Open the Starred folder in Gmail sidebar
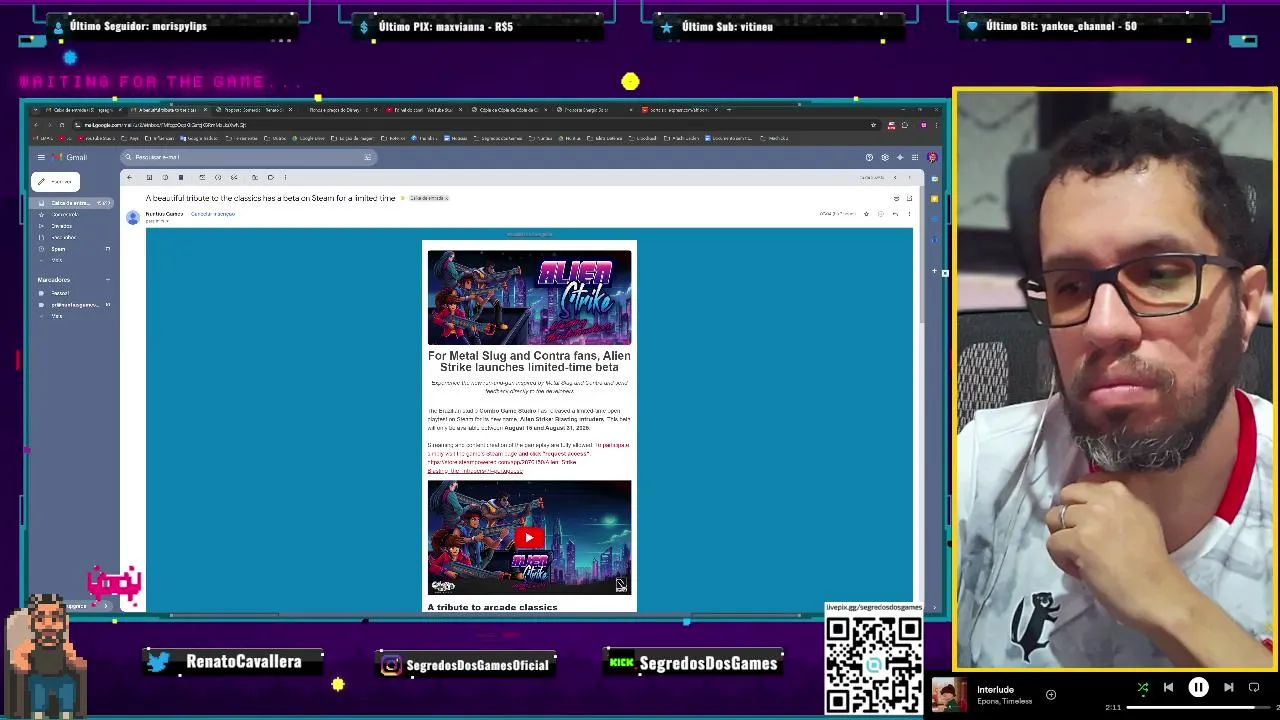 coord(65,214)
